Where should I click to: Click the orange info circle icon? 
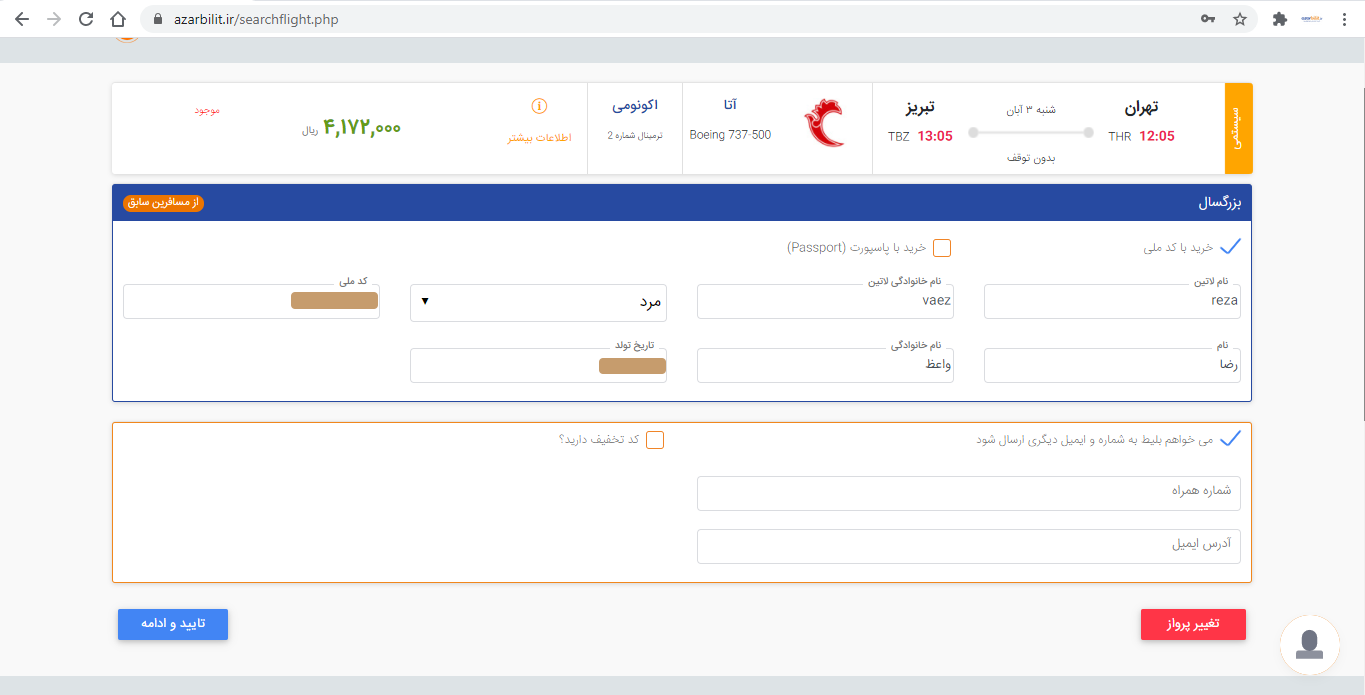pyautogui.click(x=539, y=106)
